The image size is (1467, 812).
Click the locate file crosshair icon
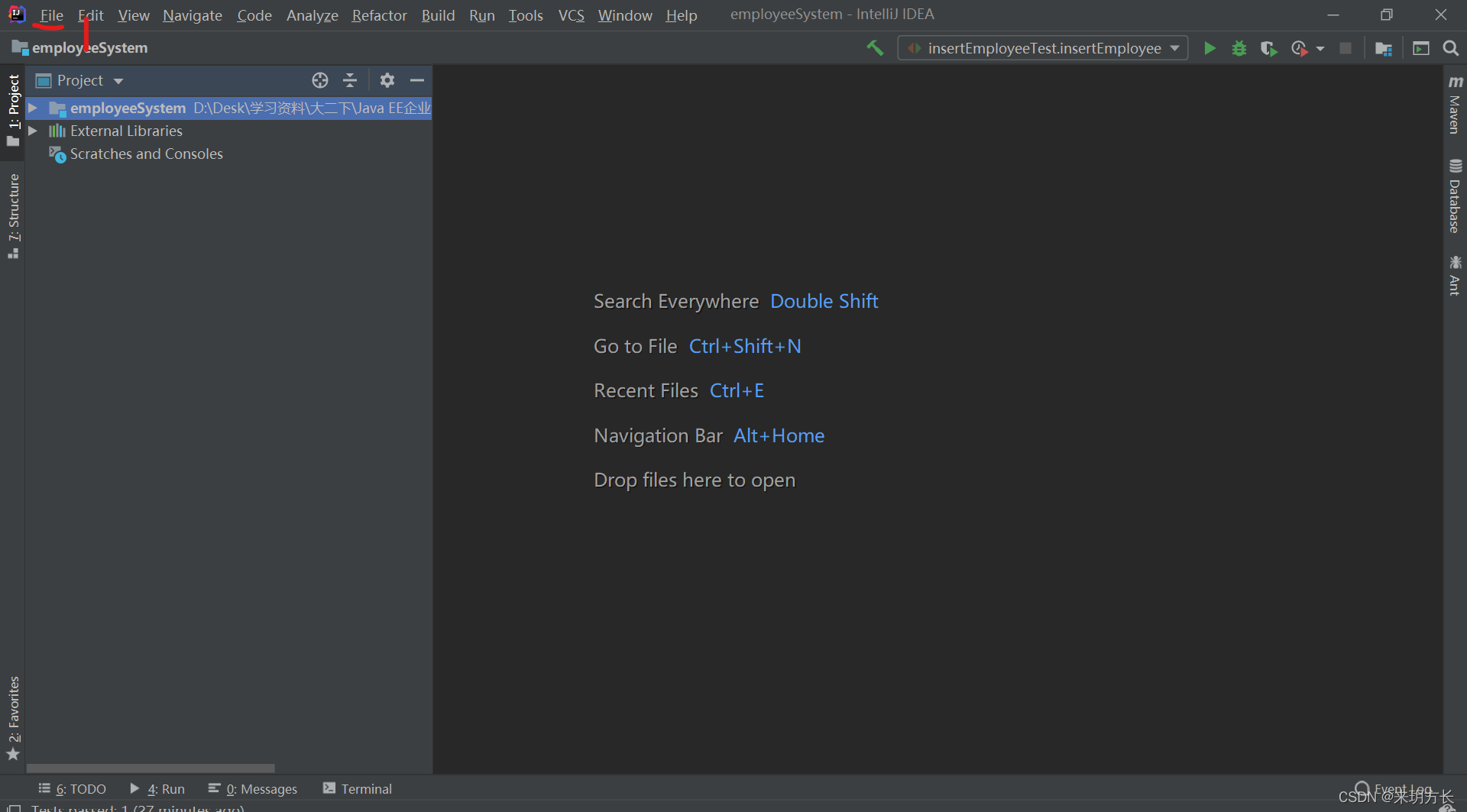pyautogui.click(x=320, y=80)
